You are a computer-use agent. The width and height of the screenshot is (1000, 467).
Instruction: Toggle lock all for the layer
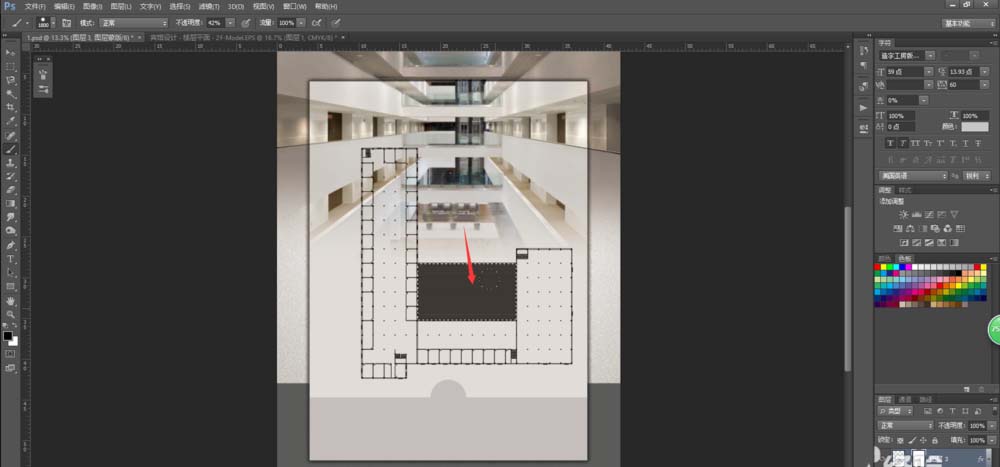coord(935,440)
